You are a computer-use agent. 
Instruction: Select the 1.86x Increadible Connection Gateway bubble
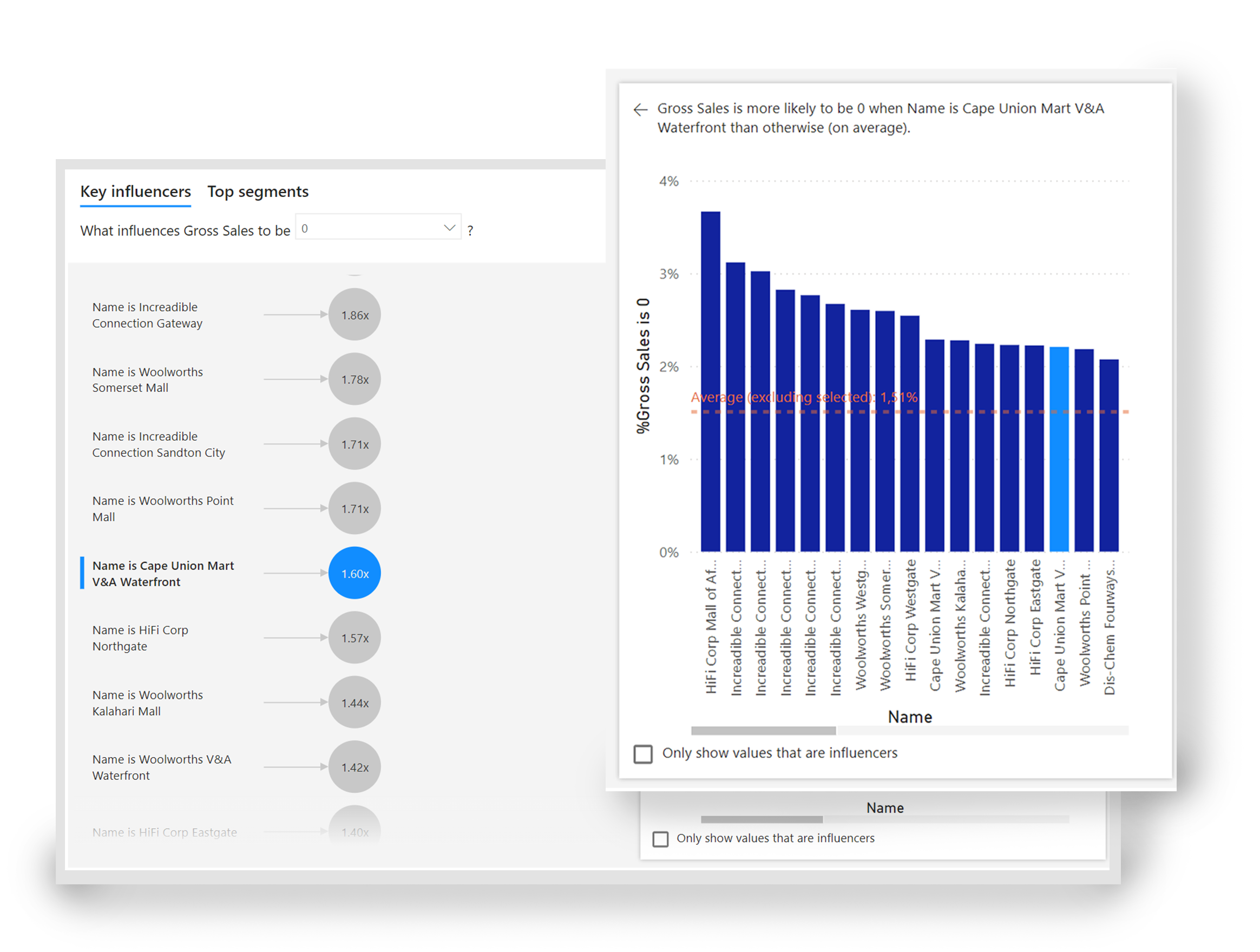click(355, 315)
